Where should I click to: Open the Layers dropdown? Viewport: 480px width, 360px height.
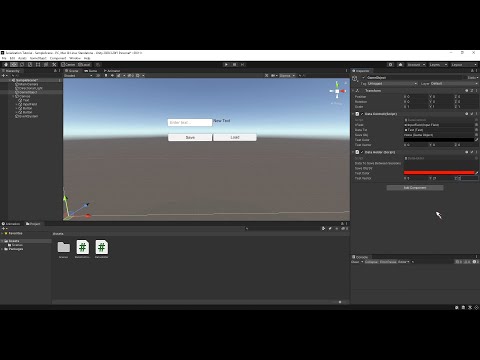[437, 64]
